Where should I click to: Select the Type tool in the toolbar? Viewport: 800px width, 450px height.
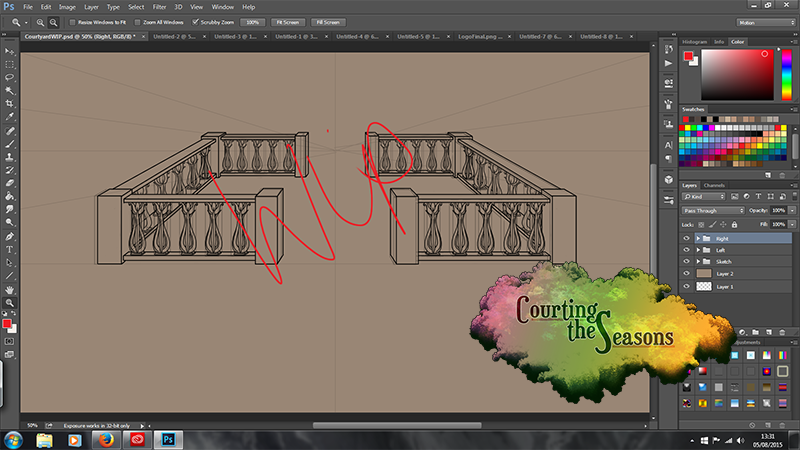(x=10, y=249)
